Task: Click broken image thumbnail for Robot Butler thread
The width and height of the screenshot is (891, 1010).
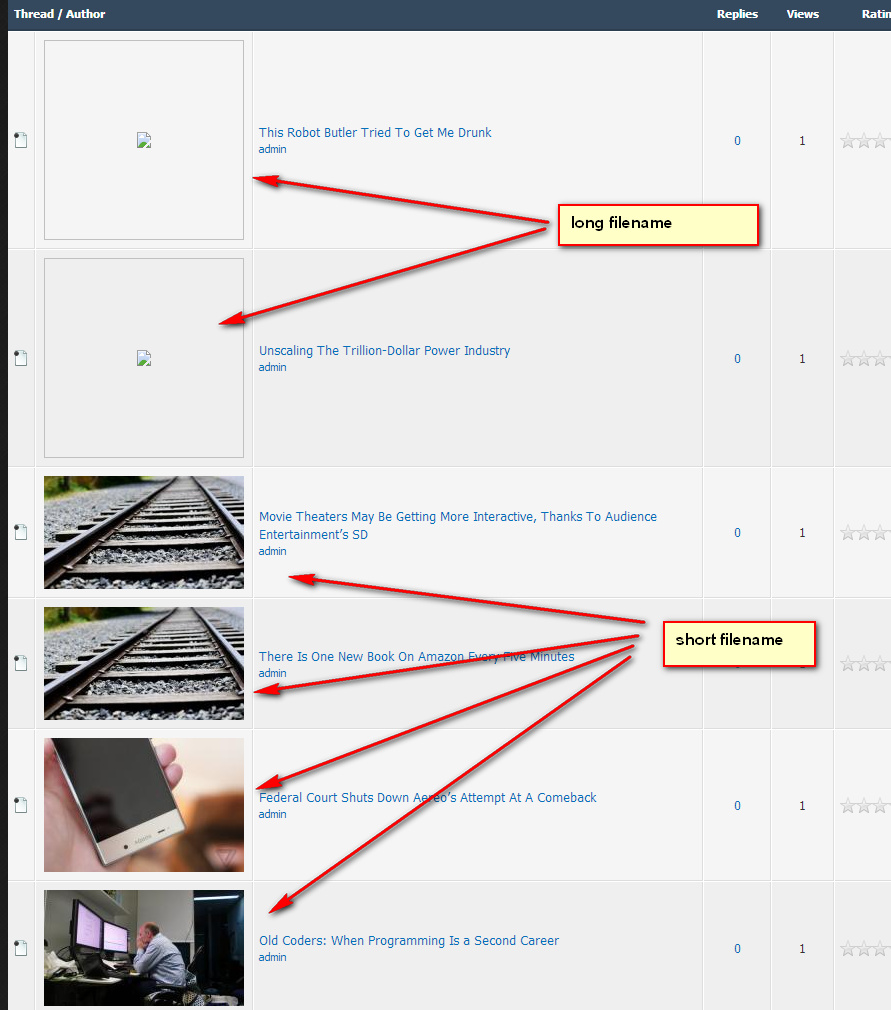Action: pos(144,140)
